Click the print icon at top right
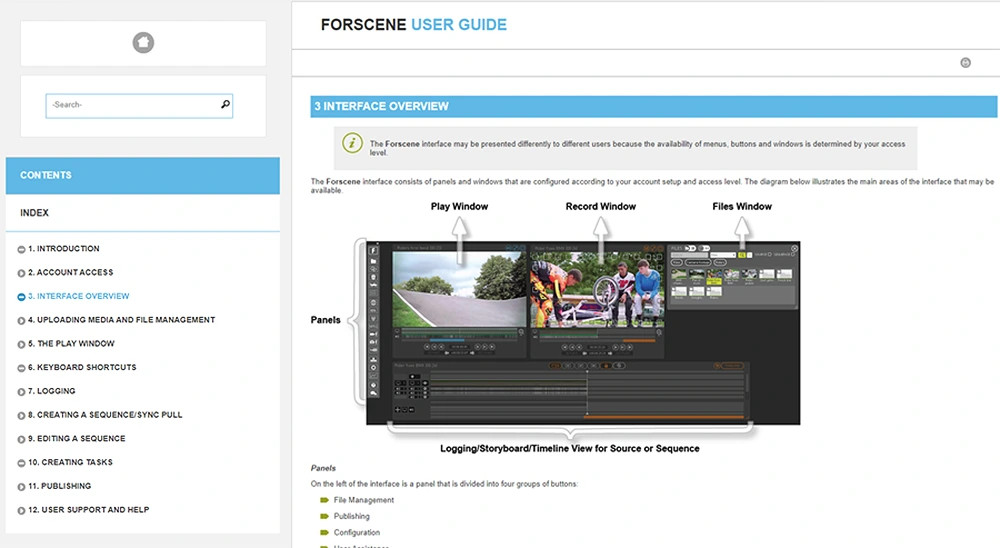Viewport: 1000px width, 548px height. (965, 62)
